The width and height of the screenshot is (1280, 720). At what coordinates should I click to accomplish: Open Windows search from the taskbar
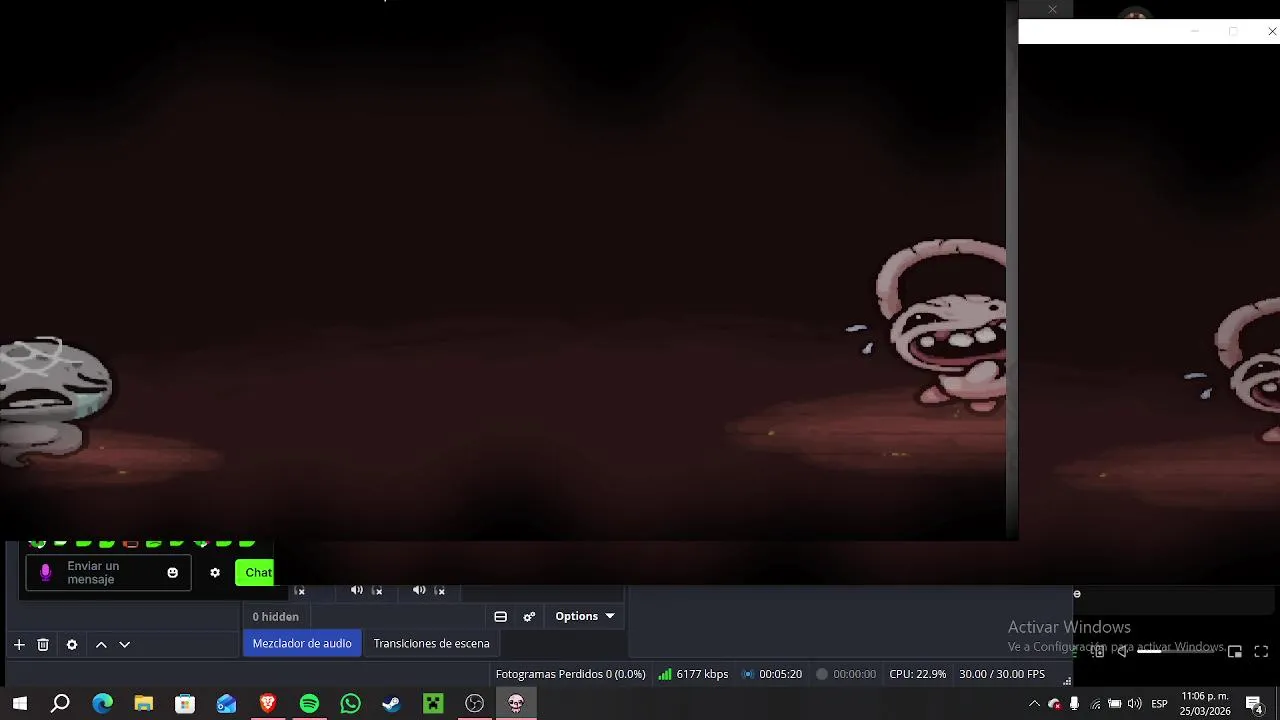60,704
